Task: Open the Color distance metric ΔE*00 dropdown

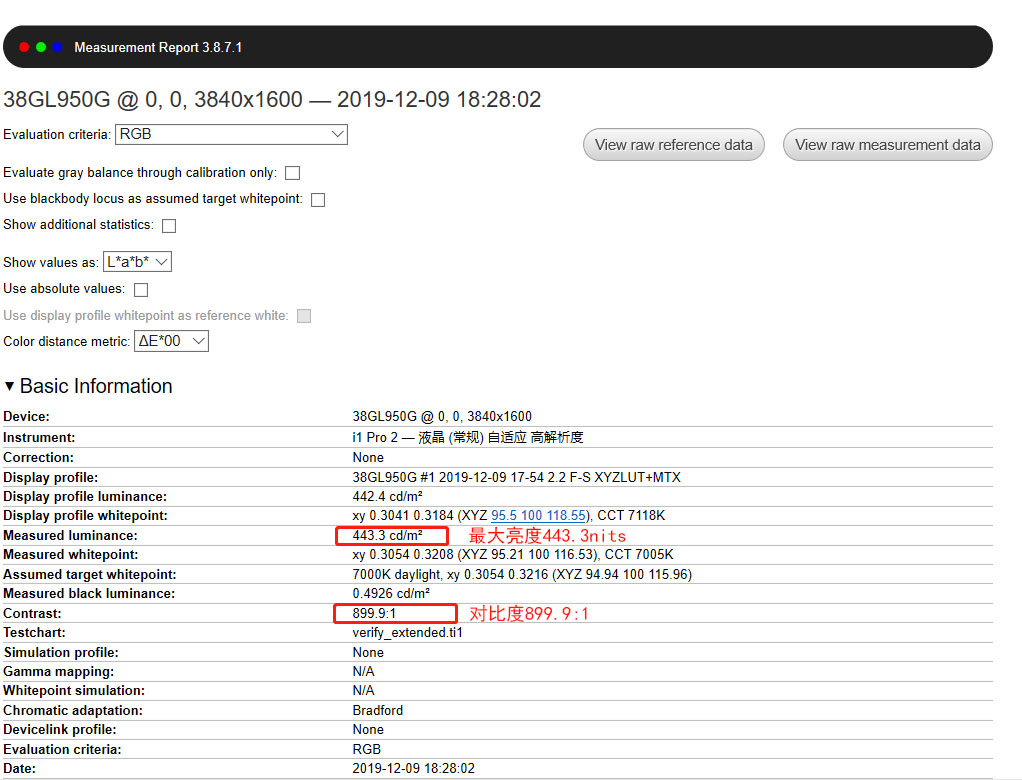Action: point(171,341)
